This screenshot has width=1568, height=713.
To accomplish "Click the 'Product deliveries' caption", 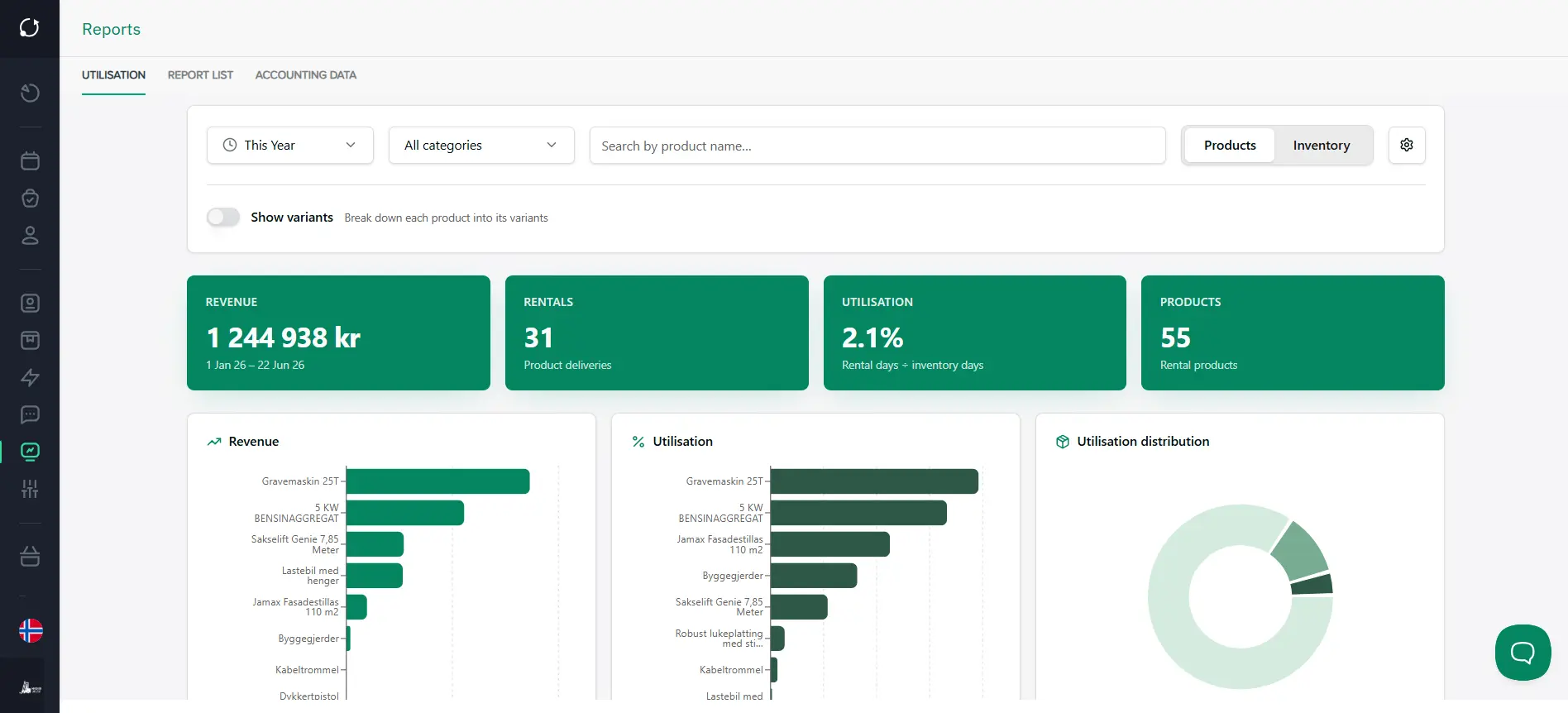I will pos(567,365).
